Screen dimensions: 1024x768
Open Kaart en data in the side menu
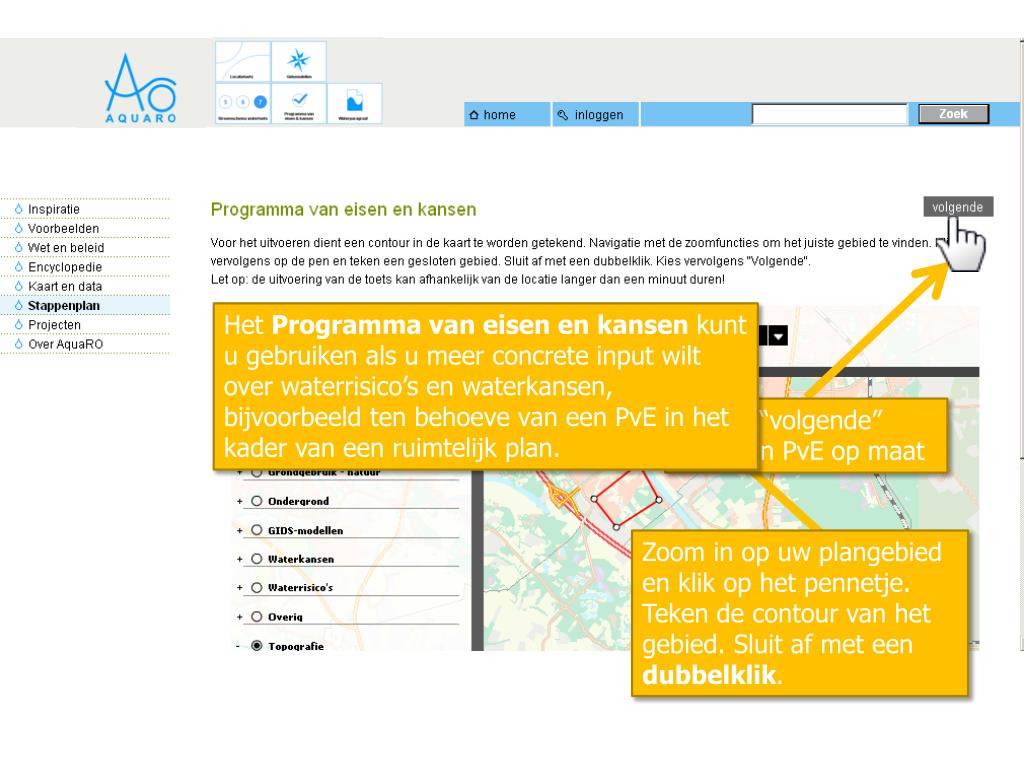pos(65,286)
